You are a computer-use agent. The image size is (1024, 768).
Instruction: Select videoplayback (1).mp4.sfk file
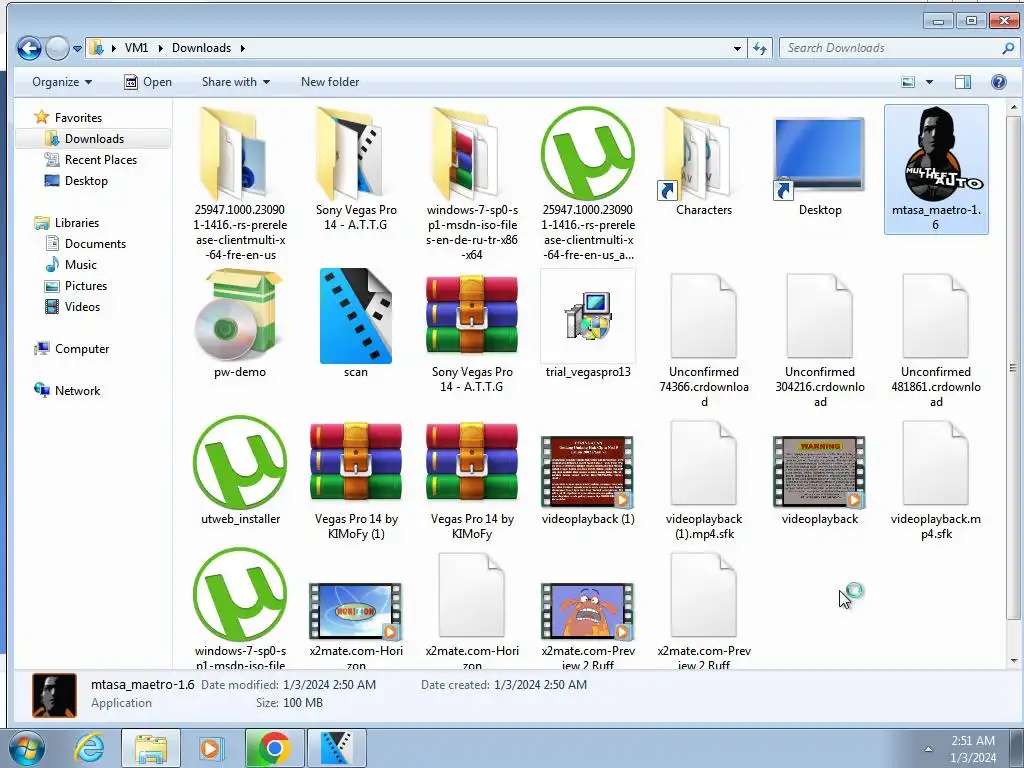pyautogui.click(x=703, y=463)
